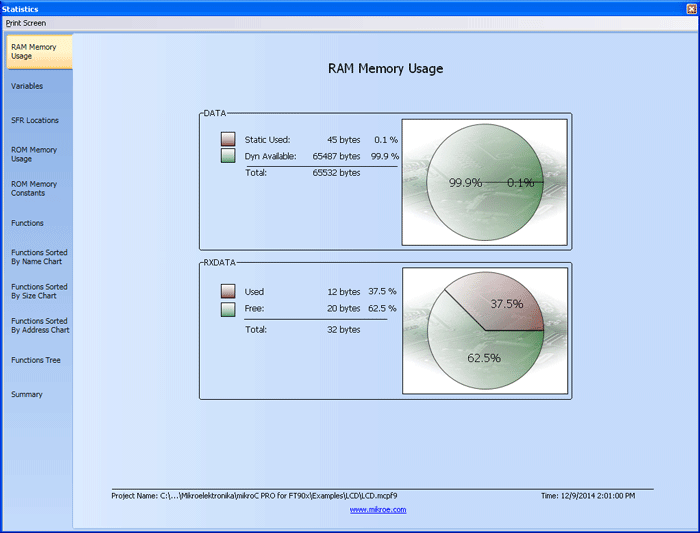Click the Project Name path text

coord(254,496)
